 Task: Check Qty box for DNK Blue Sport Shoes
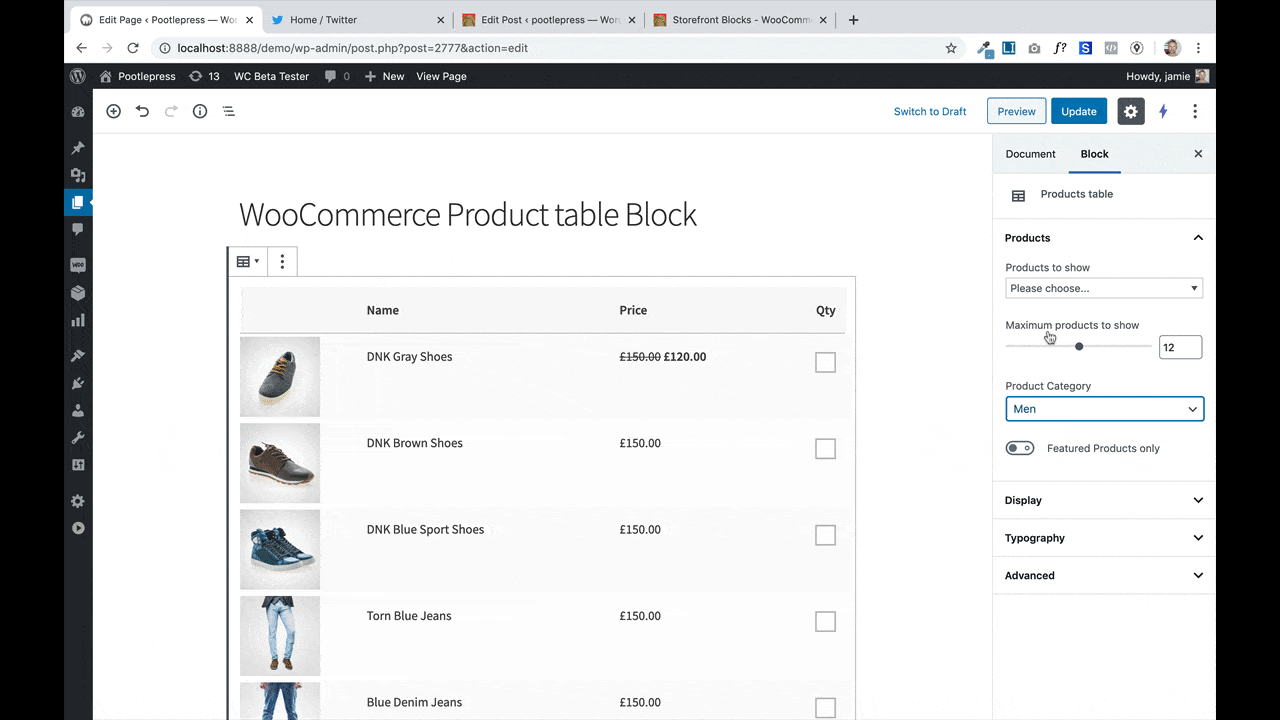[x=825, y=536]
